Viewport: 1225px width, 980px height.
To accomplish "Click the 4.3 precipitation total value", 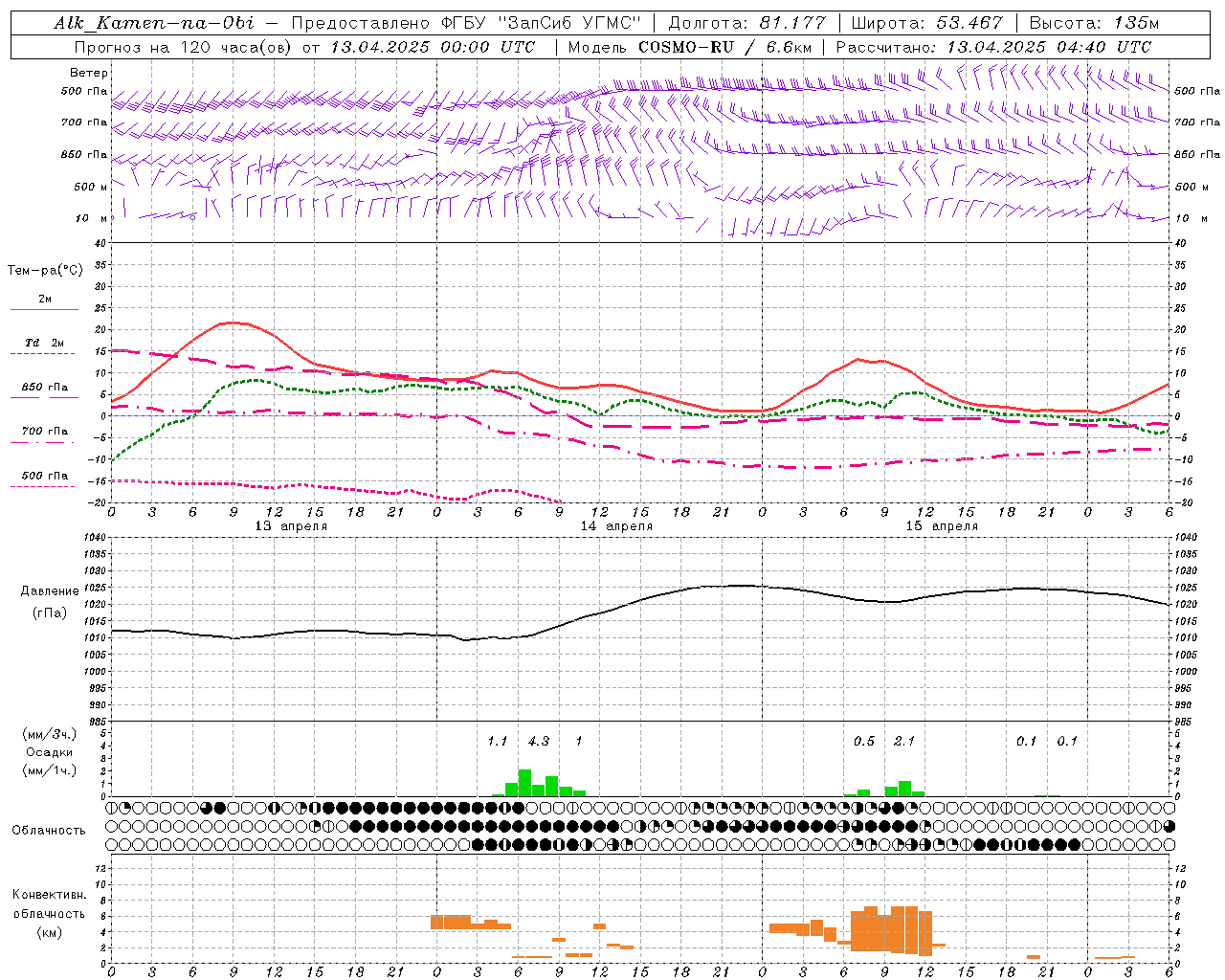I will tap(539, 741).
